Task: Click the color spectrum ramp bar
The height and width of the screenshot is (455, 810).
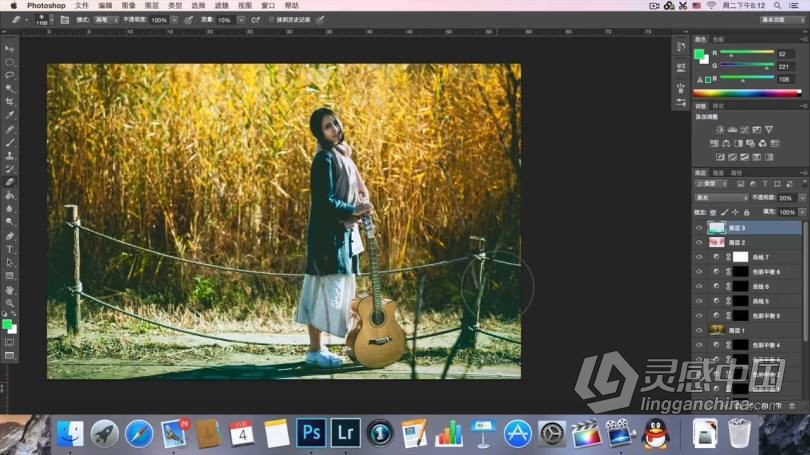Action: (747, 93)
